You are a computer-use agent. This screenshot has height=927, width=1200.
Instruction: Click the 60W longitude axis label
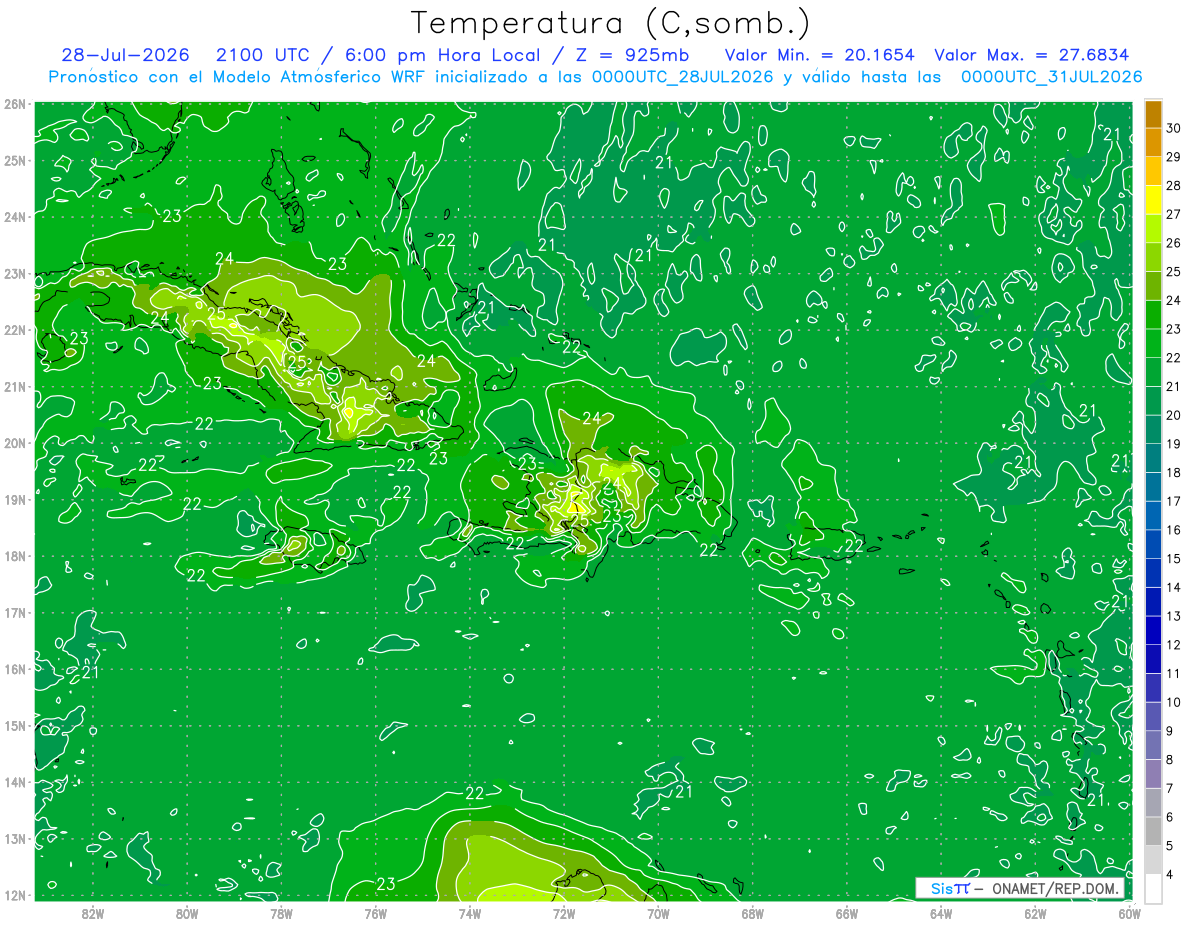1130,912
